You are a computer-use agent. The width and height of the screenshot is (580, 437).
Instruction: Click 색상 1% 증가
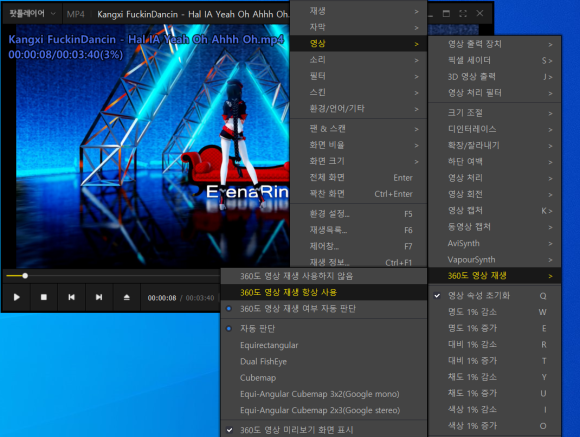[495, 426]
